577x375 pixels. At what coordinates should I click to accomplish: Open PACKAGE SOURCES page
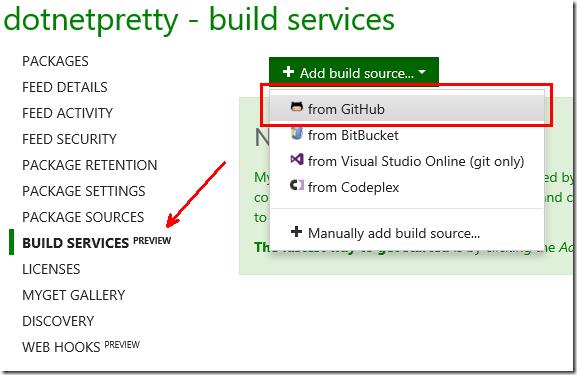(83, 217)
